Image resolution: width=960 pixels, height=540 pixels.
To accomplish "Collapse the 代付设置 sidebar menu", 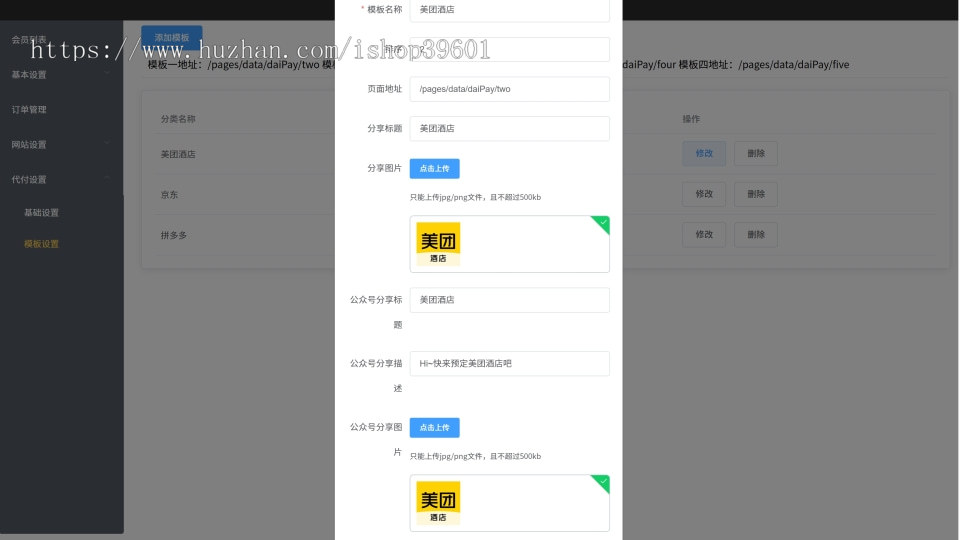I will [61, 179].
